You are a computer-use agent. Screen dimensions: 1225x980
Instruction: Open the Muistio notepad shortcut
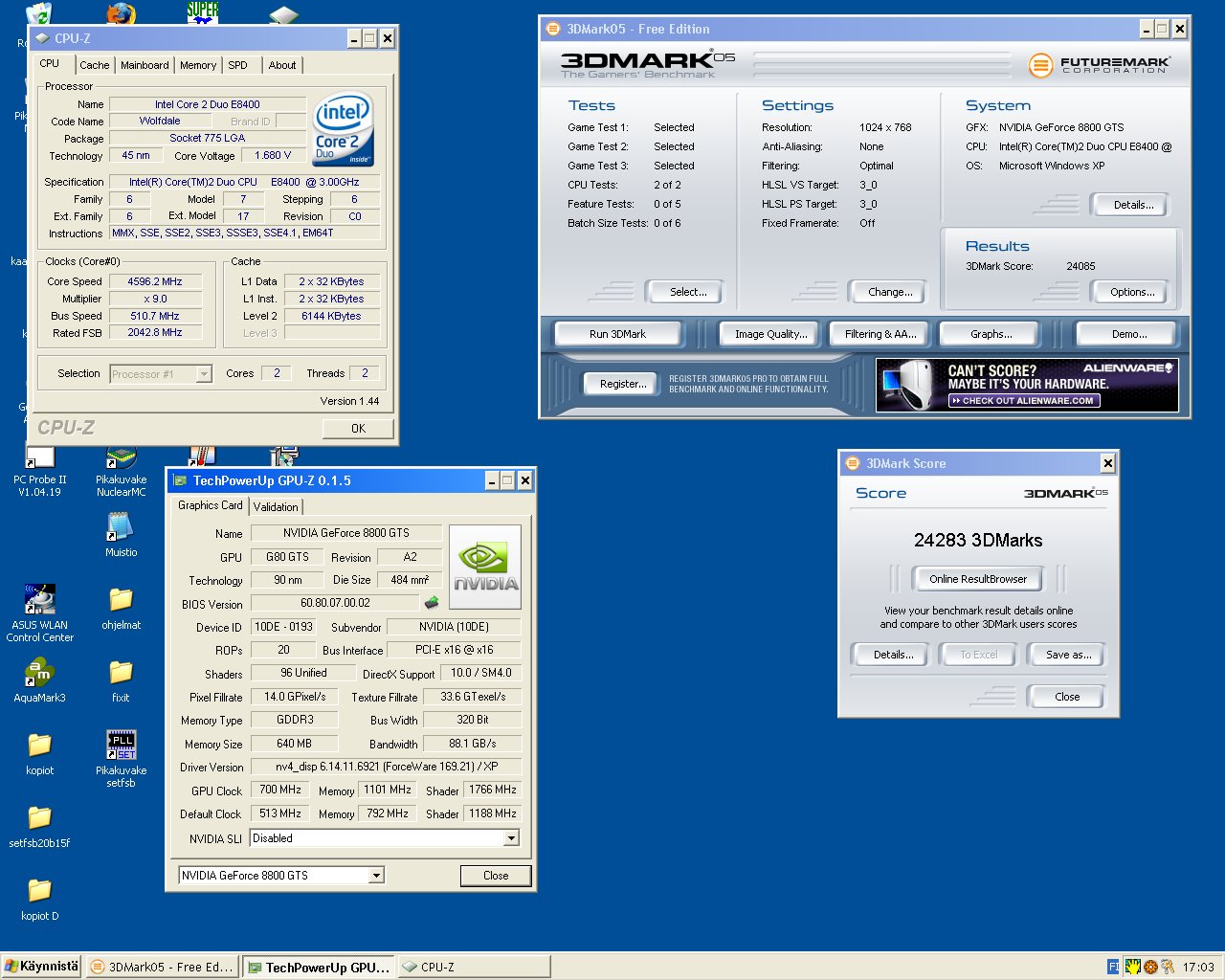click(x=121, y=534)
